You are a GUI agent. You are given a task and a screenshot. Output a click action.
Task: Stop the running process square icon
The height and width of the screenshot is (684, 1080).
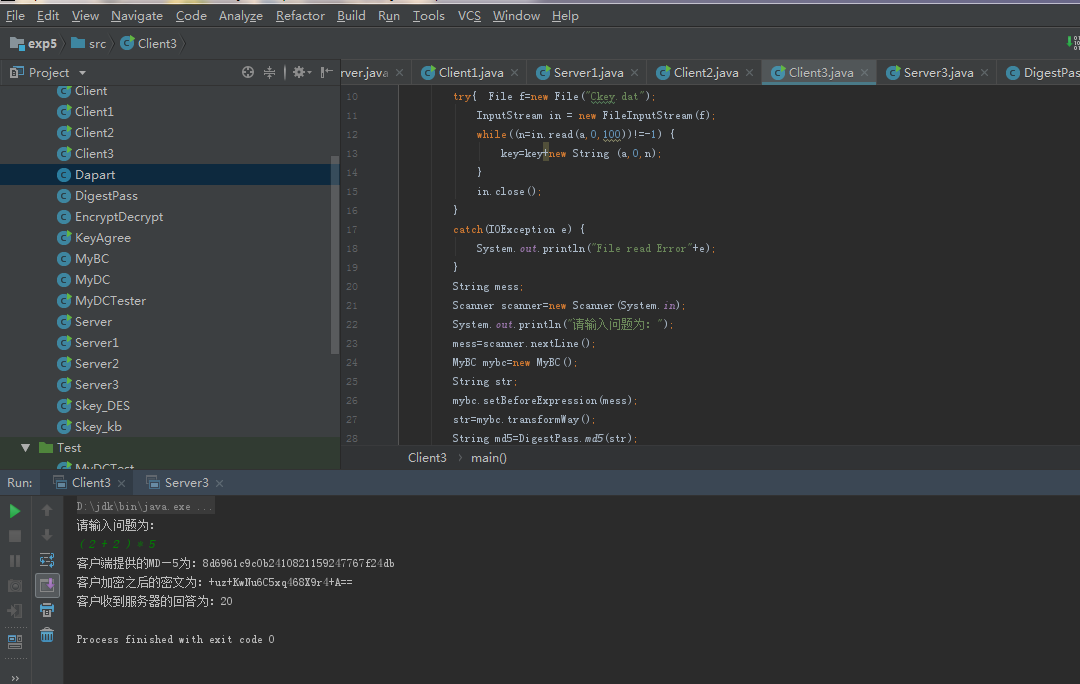click(x=14, y=536)
